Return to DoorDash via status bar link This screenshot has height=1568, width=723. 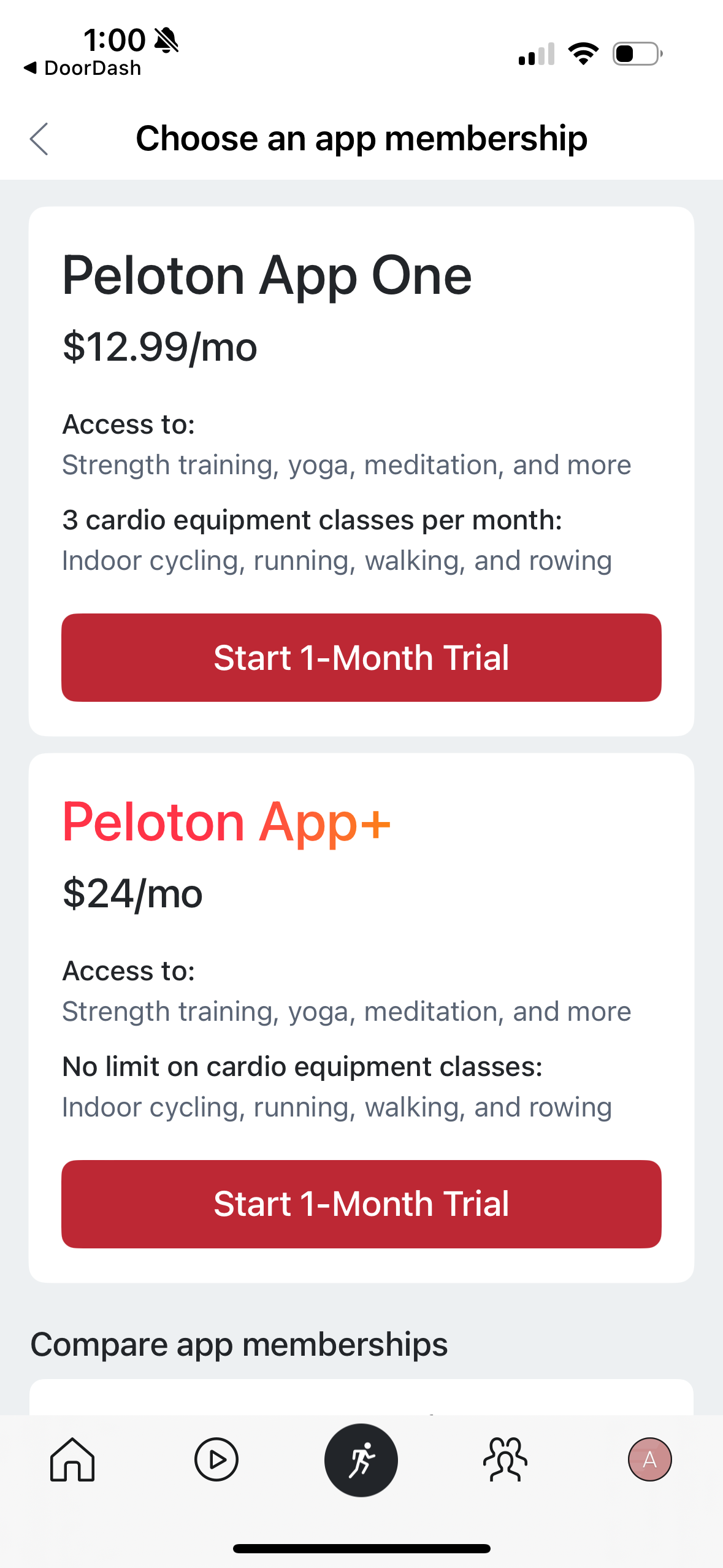[83, 67]
